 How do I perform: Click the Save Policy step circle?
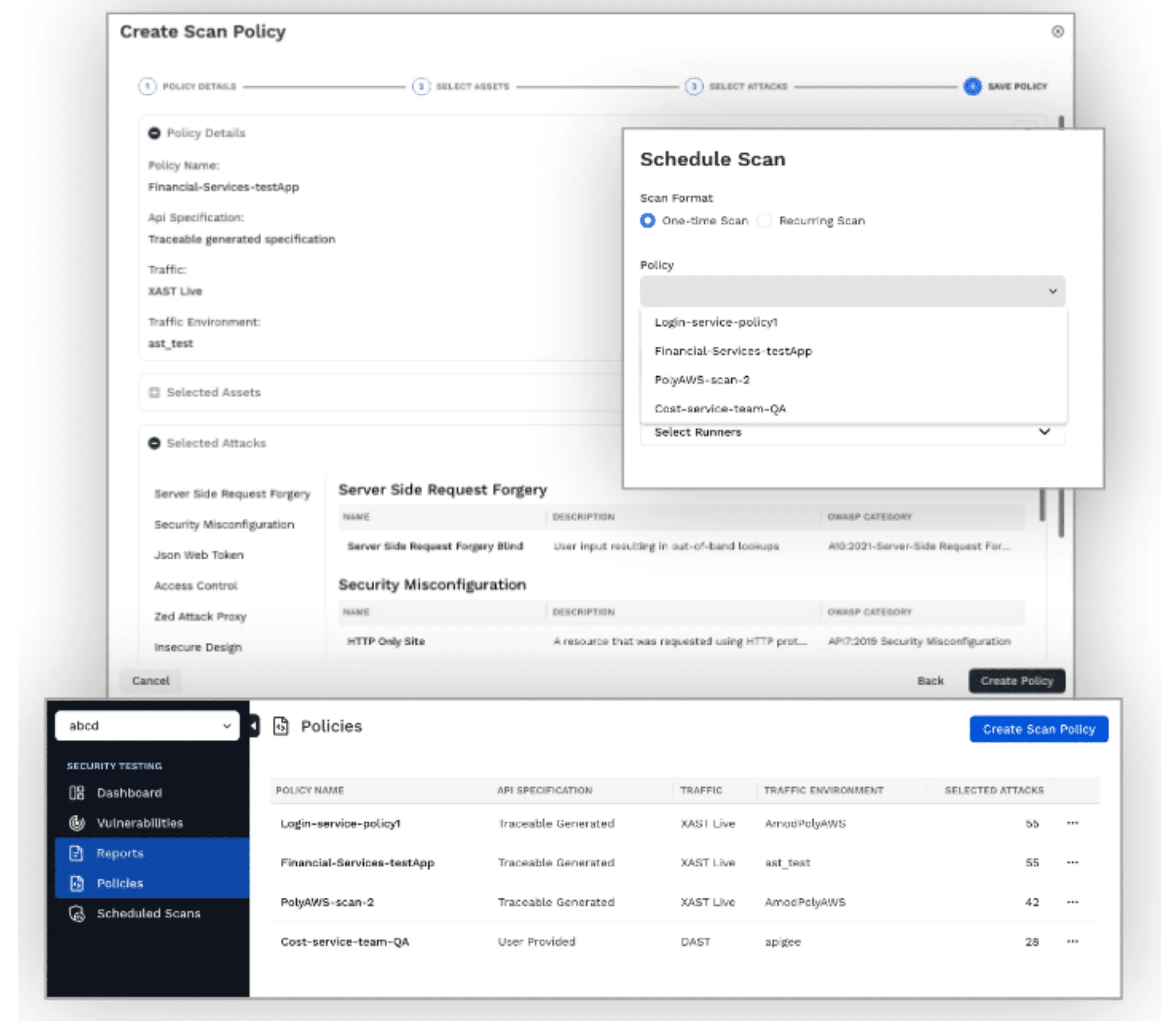pyautogui.click(x=972, y=86)
